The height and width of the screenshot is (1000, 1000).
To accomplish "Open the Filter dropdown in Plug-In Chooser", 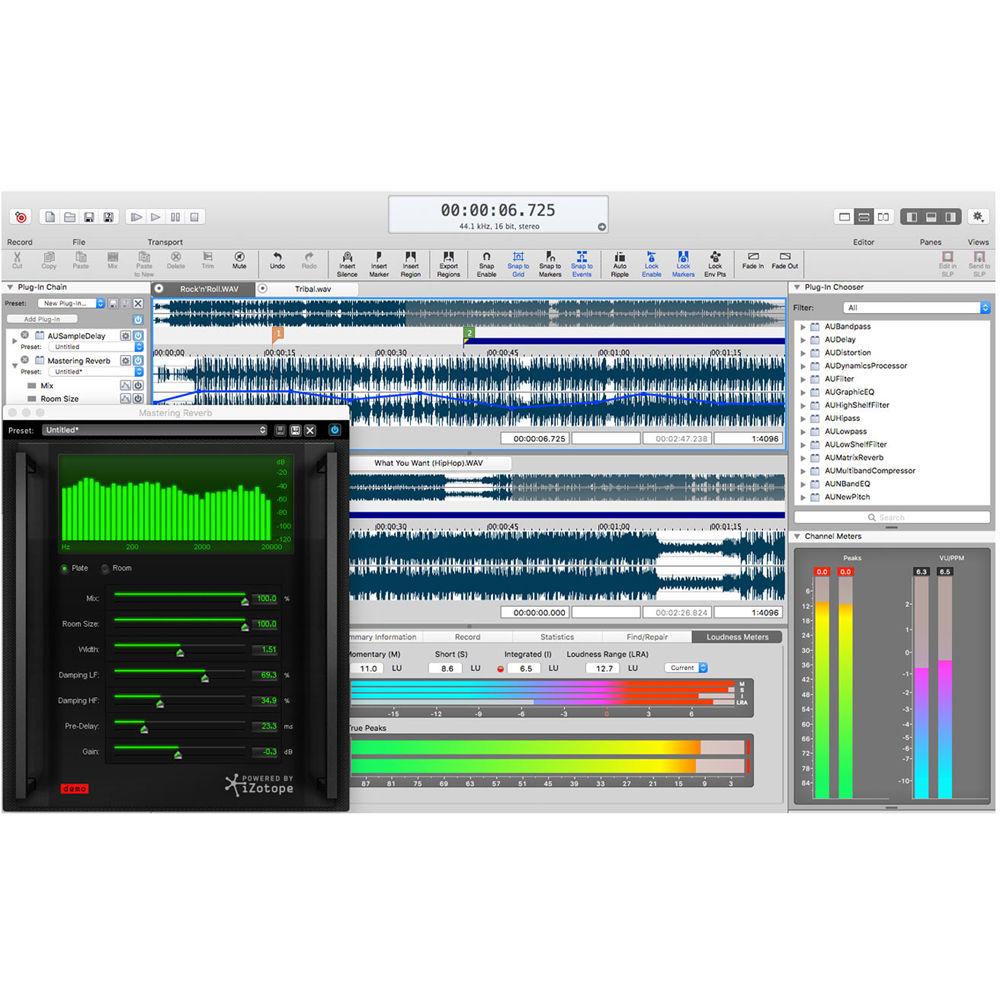I will 915,306.
